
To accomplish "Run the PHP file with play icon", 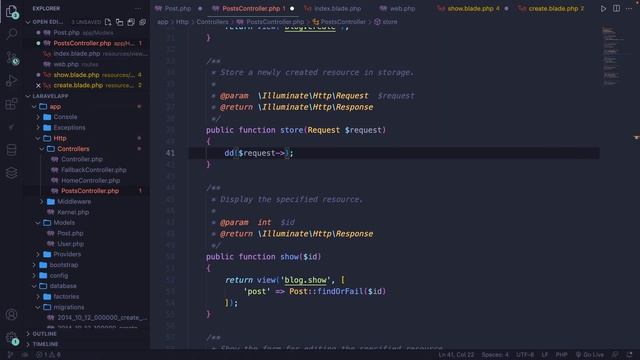I will click(x=603, y=9).
